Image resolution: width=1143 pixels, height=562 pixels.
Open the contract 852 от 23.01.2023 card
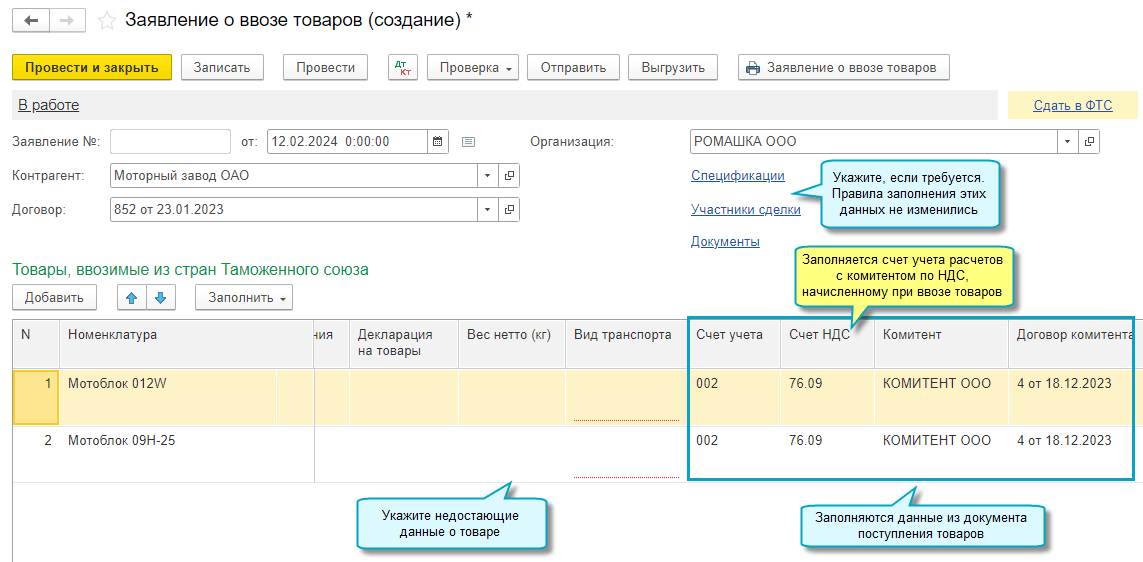click(x=510, y=210)
